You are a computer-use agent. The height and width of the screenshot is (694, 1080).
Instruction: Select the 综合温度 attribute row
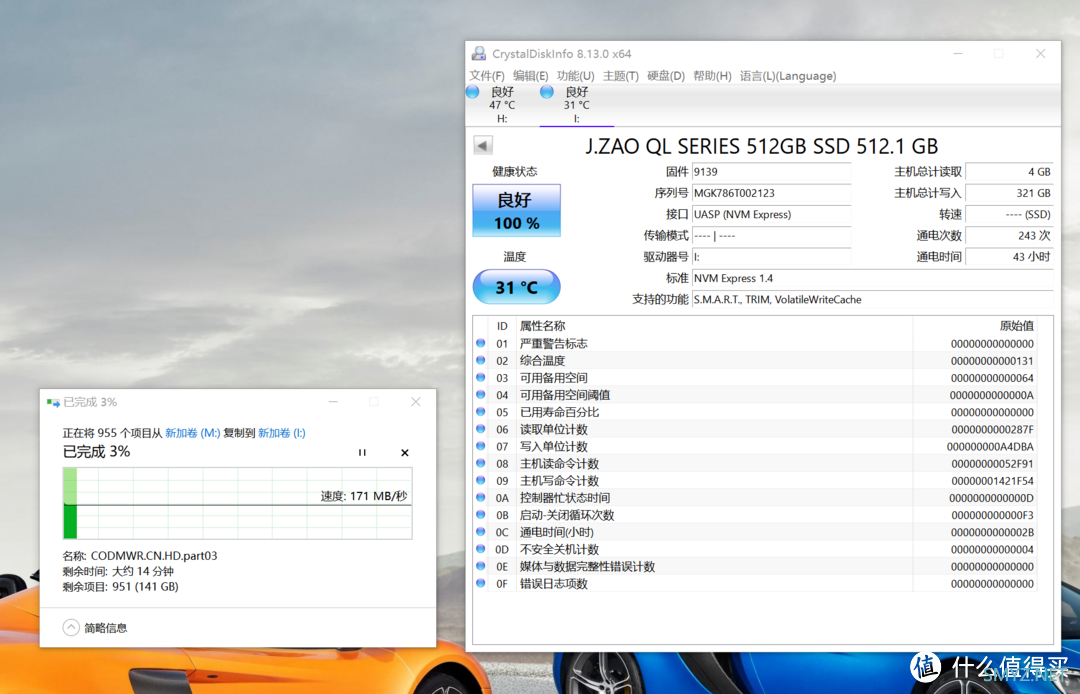pos(755,360)
